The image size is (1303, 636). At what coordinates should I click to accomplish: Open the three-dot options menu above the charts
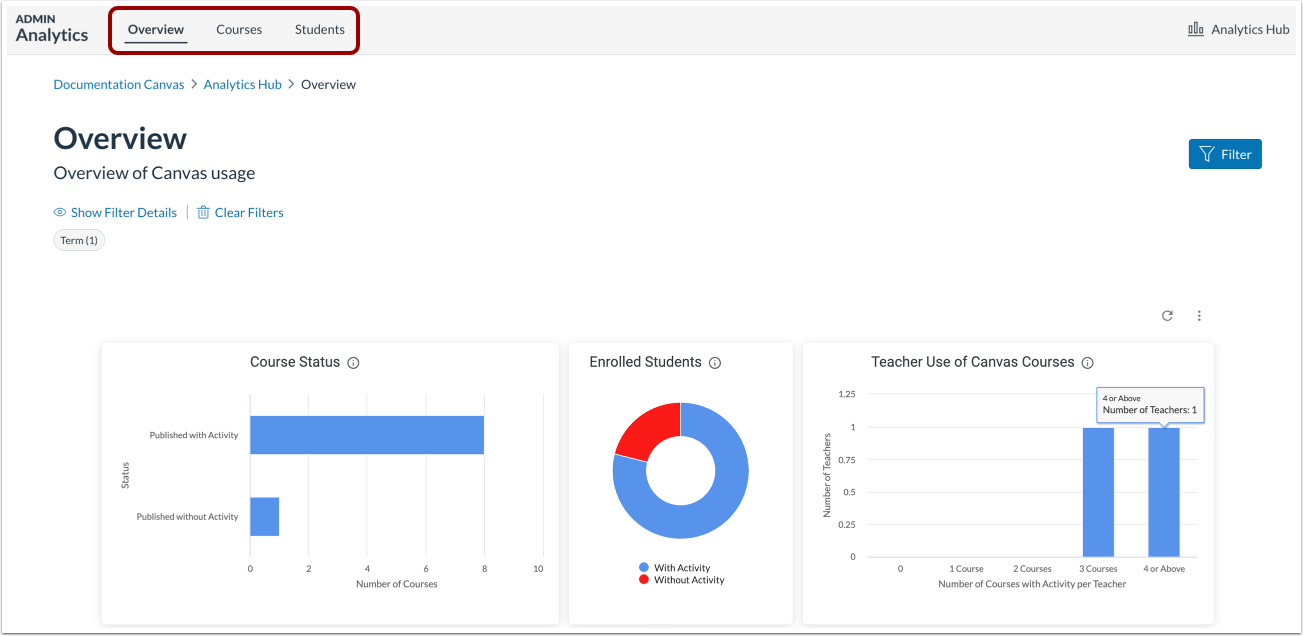[x=1199, y=315]
